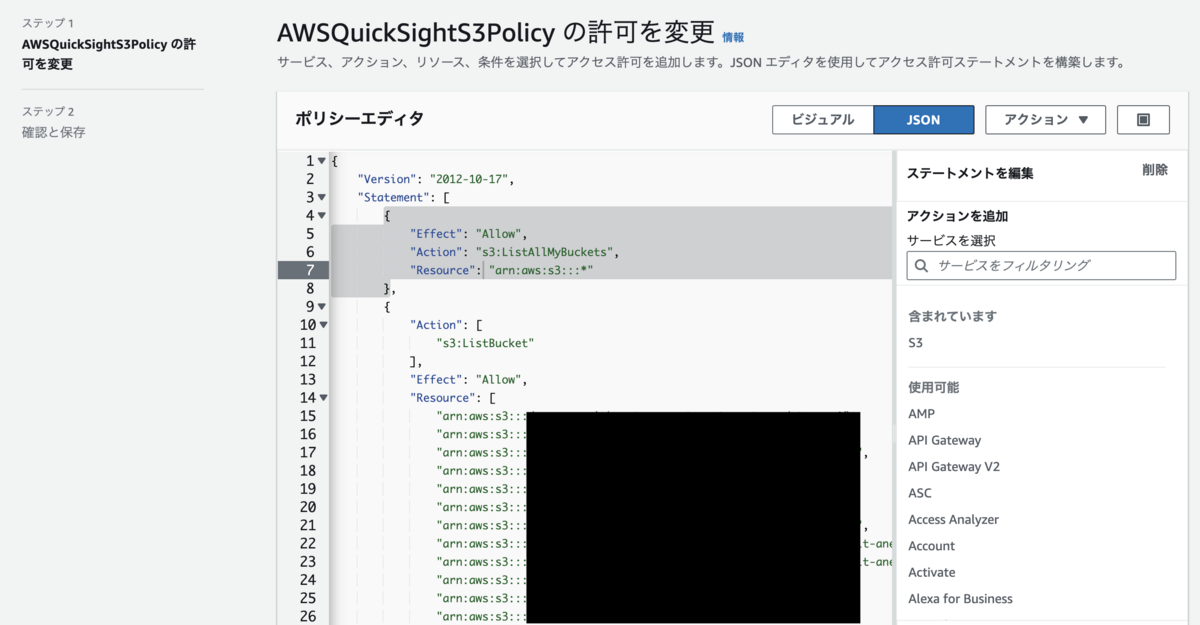The image size is (1200, 625).
Task: Collapse the Statement array fold arrow on line 3
Action: click(321, 197)
